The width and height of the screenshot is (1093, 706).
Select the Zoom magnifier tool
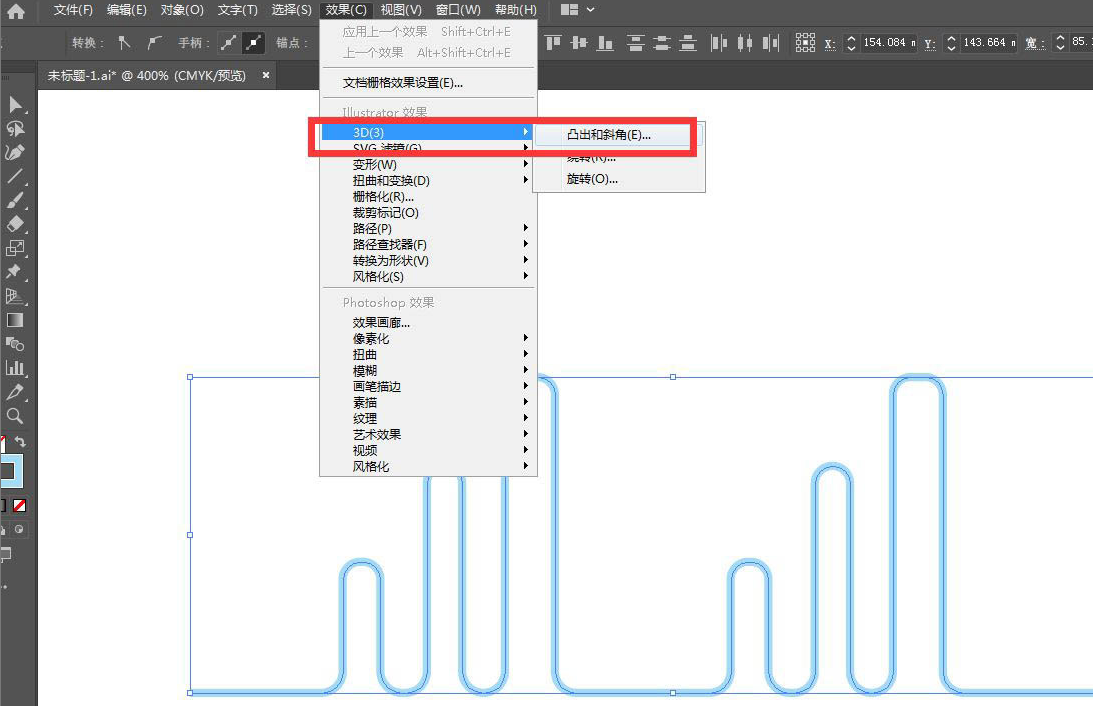point(15,416)
